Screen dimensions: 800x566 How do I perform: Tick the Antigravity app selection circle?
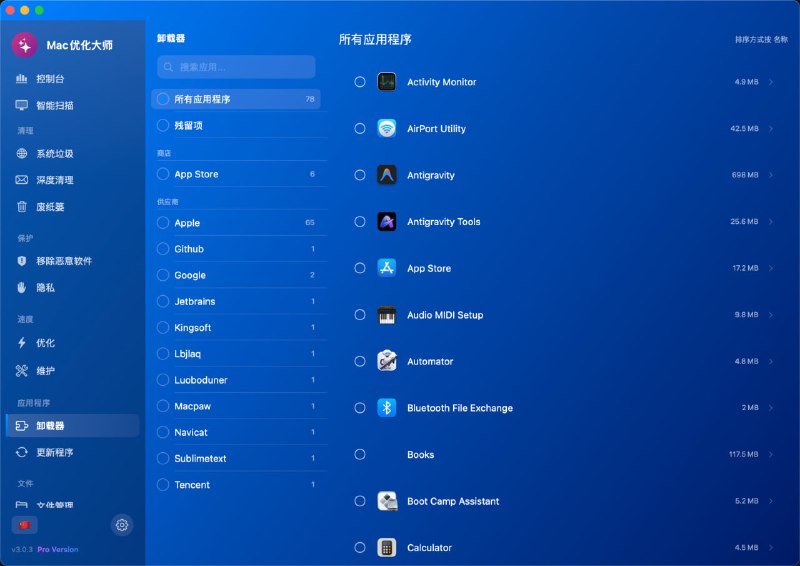[x=360, y=175]
